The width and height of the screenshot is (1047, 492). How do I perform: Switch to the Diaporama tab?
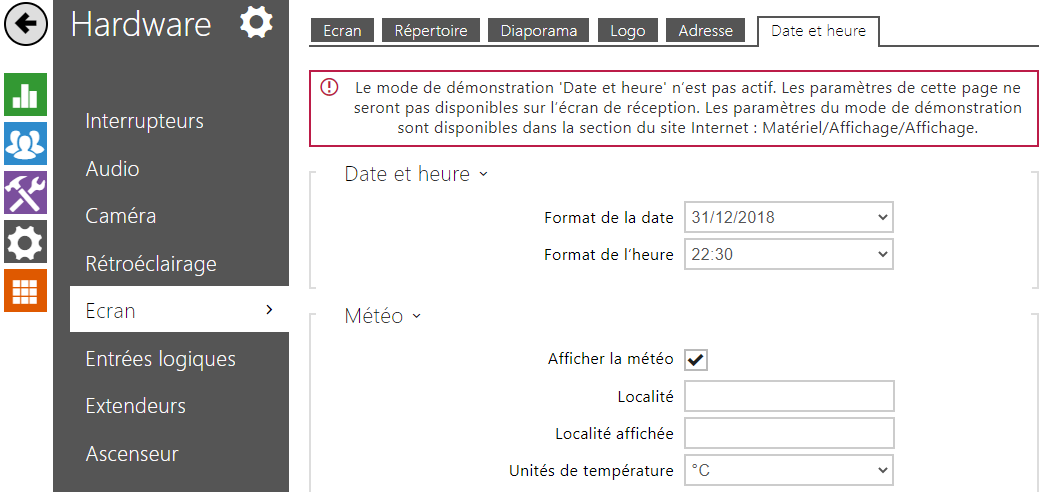click(x=538, y=31)
